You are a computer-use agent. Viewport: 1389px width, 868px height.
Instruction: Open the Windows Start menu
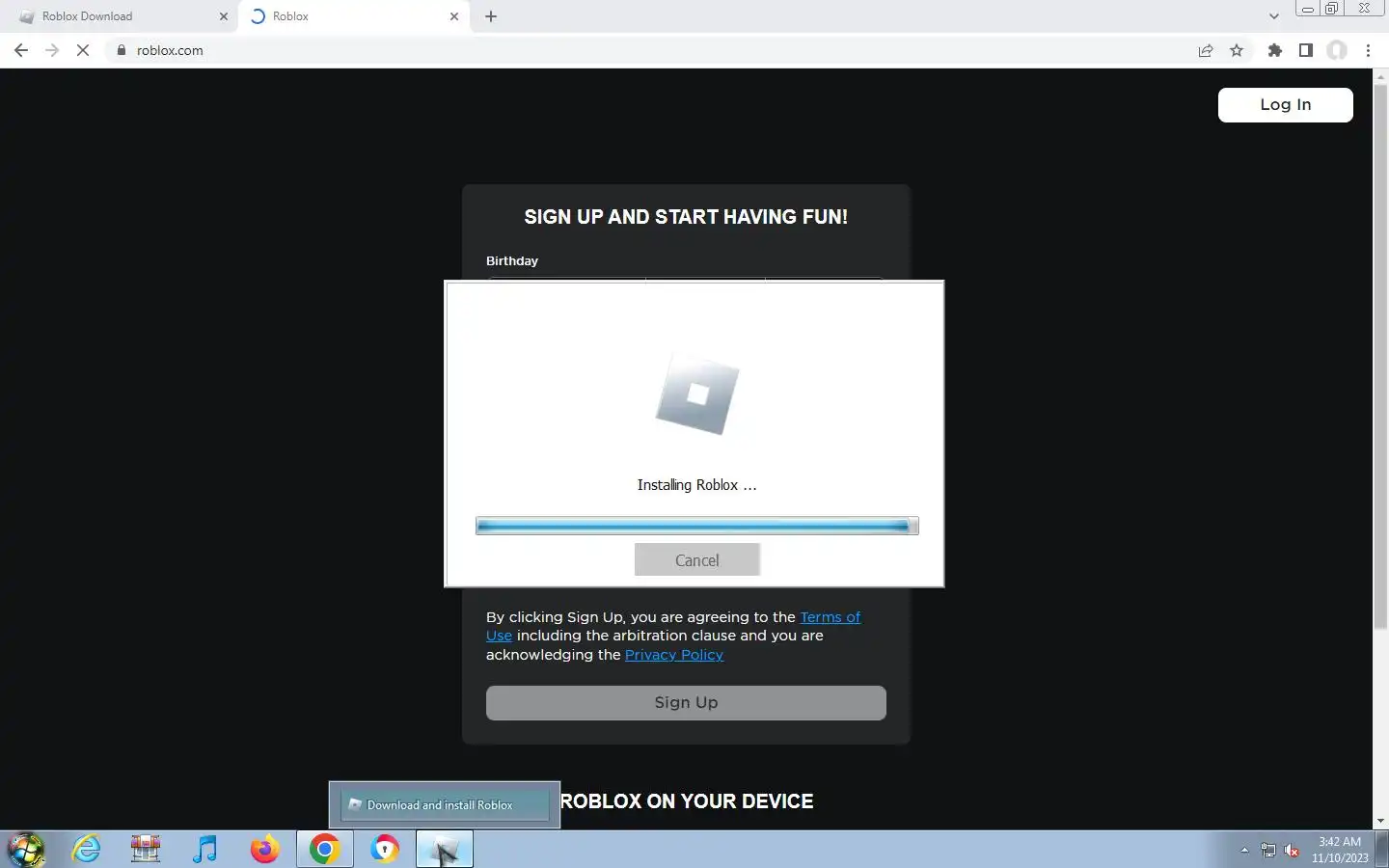pos(26,850)
